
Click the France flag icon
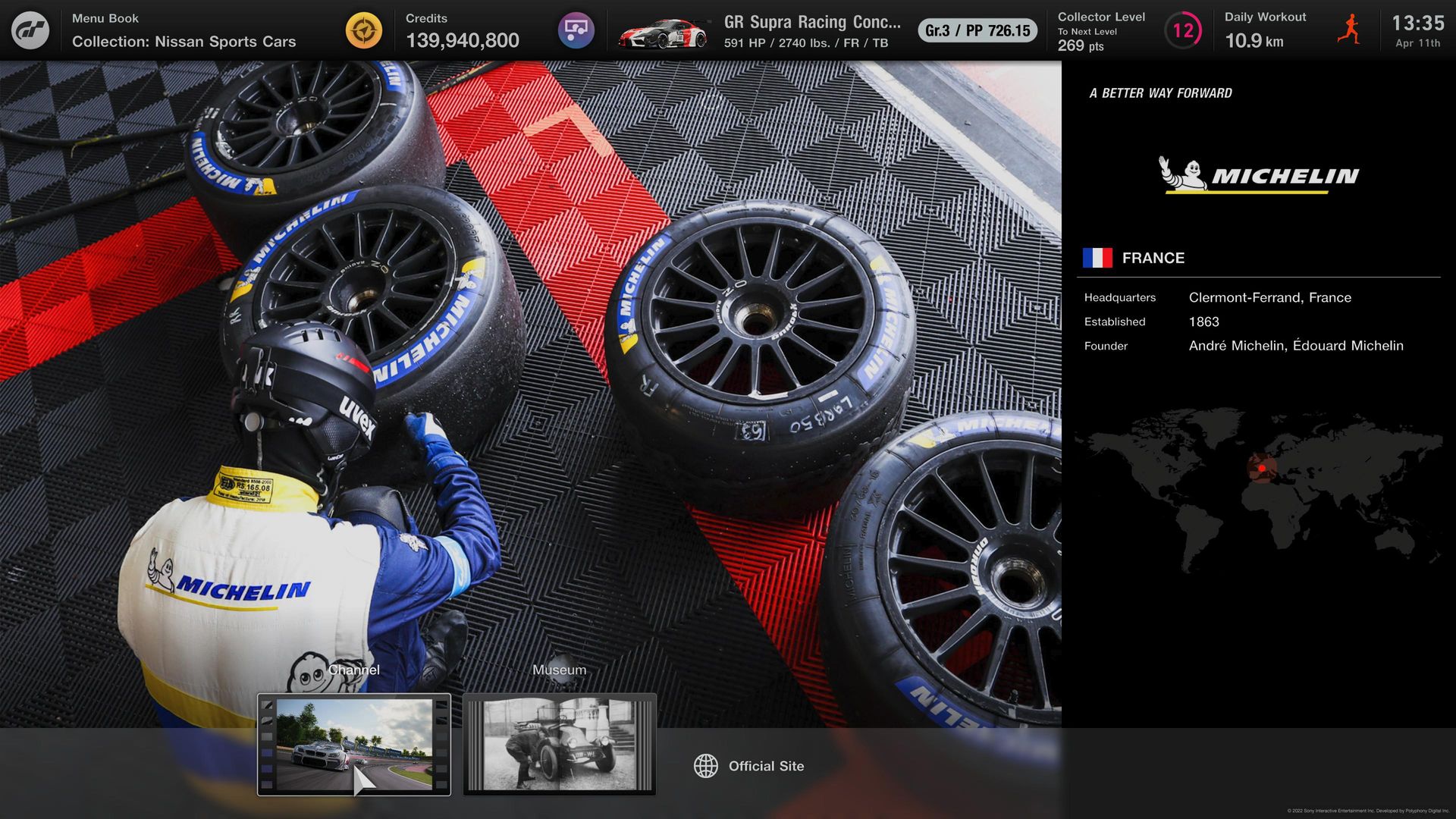tap(1097, 258)
